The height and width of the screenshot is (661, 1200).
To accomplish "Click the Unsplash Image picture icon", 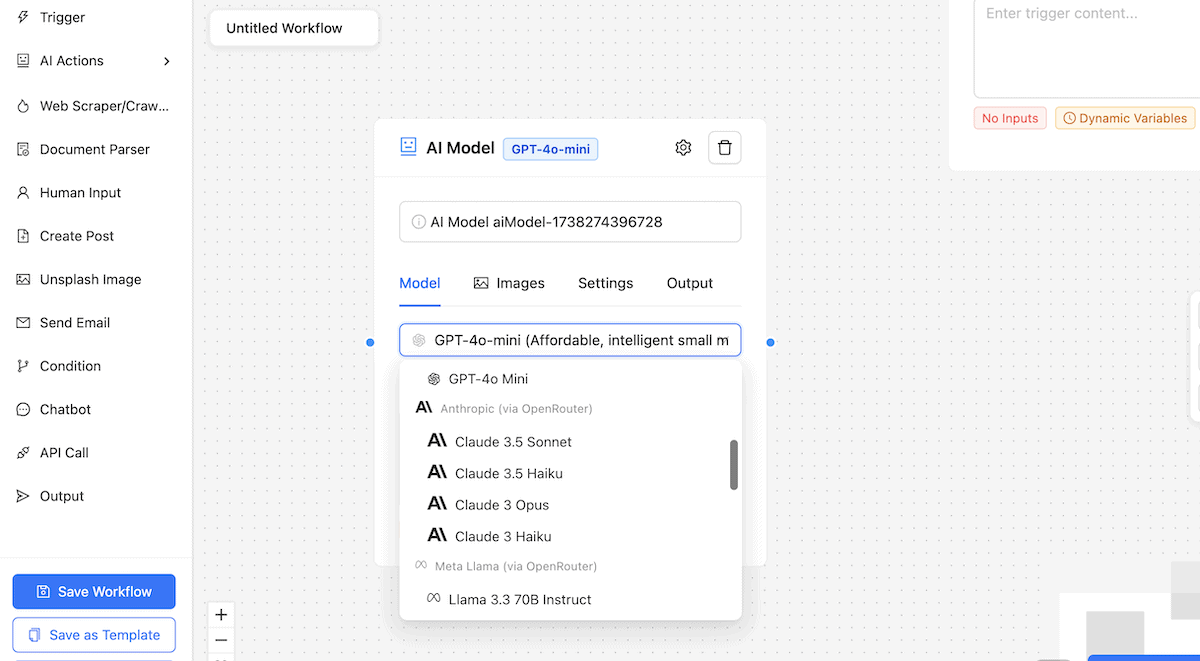I will 23,280.
